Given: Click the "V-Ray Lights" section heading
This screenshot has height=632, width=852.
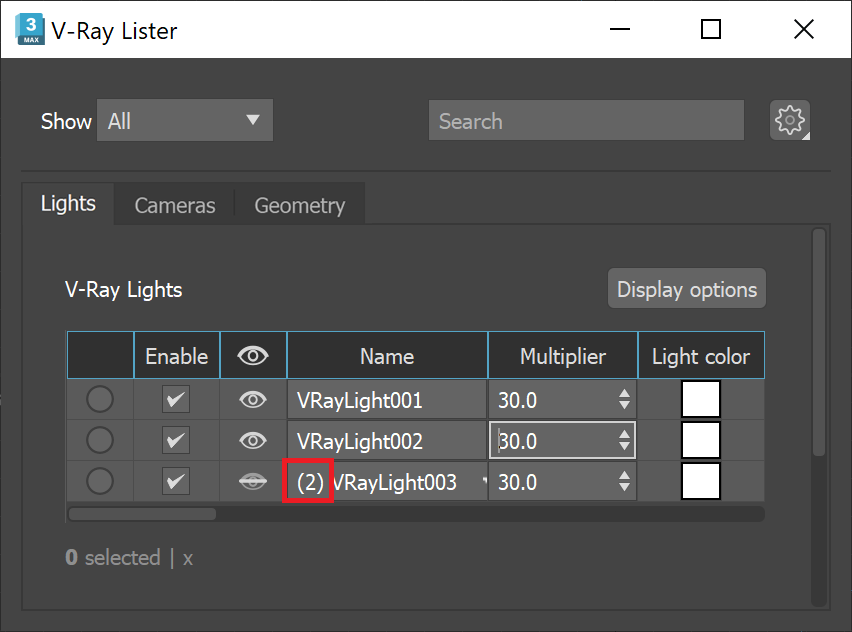Looking at the screenshot, I should coord(123,290).
